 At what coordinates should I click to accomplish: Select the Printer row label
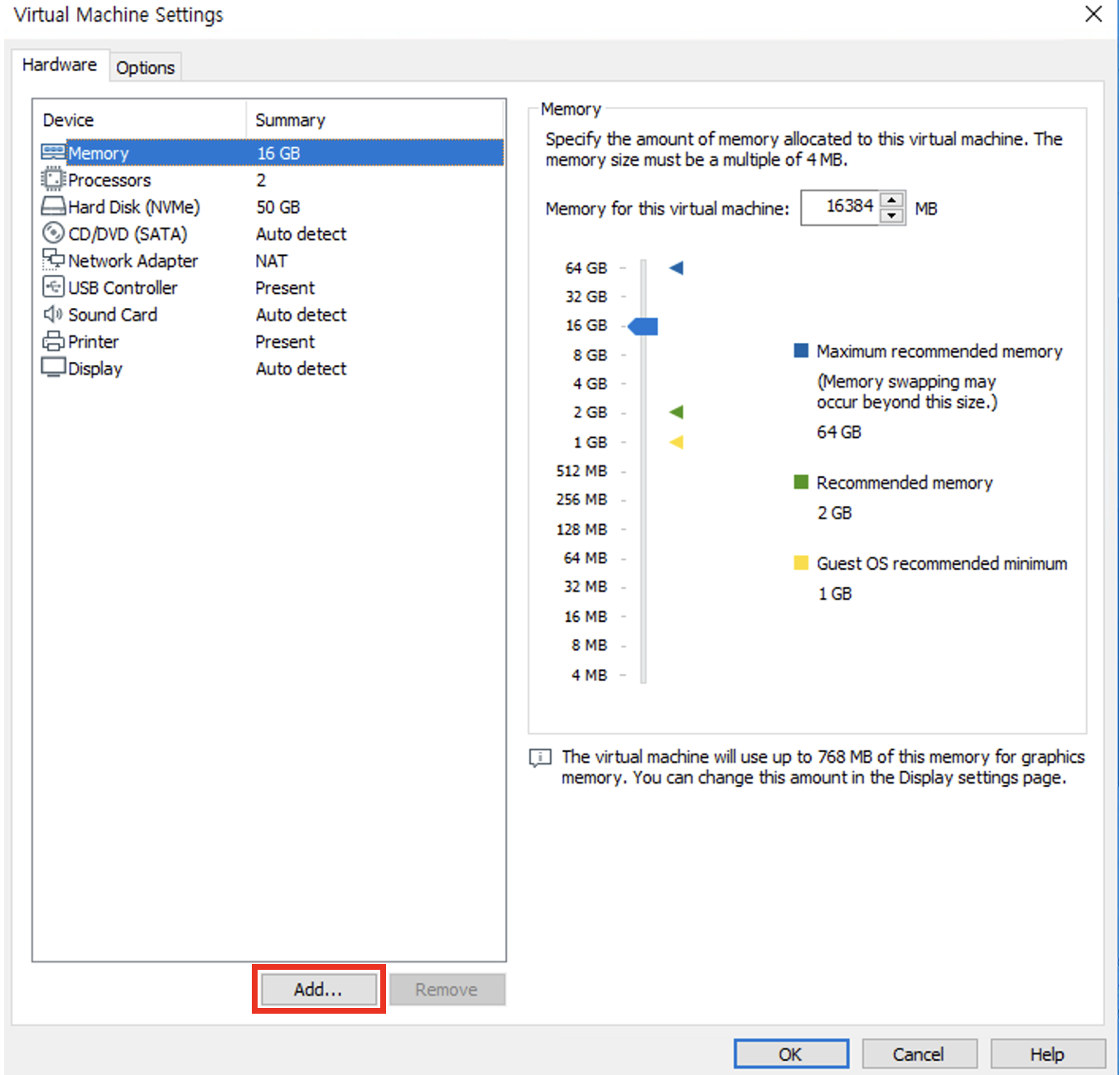[x=94, y=341]
